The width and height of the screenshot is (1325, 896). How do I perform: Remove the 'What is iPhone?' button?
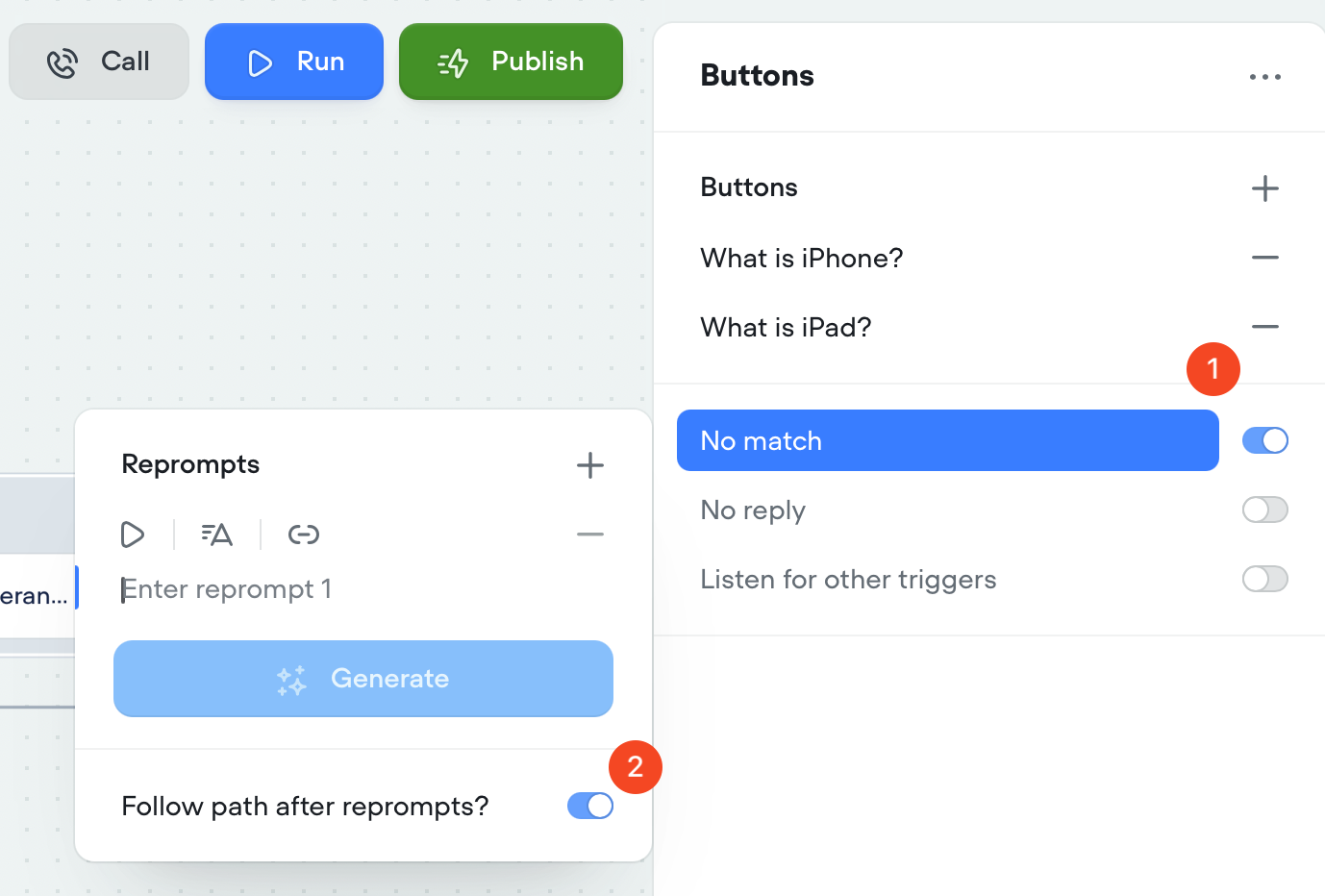(1264, 258)
